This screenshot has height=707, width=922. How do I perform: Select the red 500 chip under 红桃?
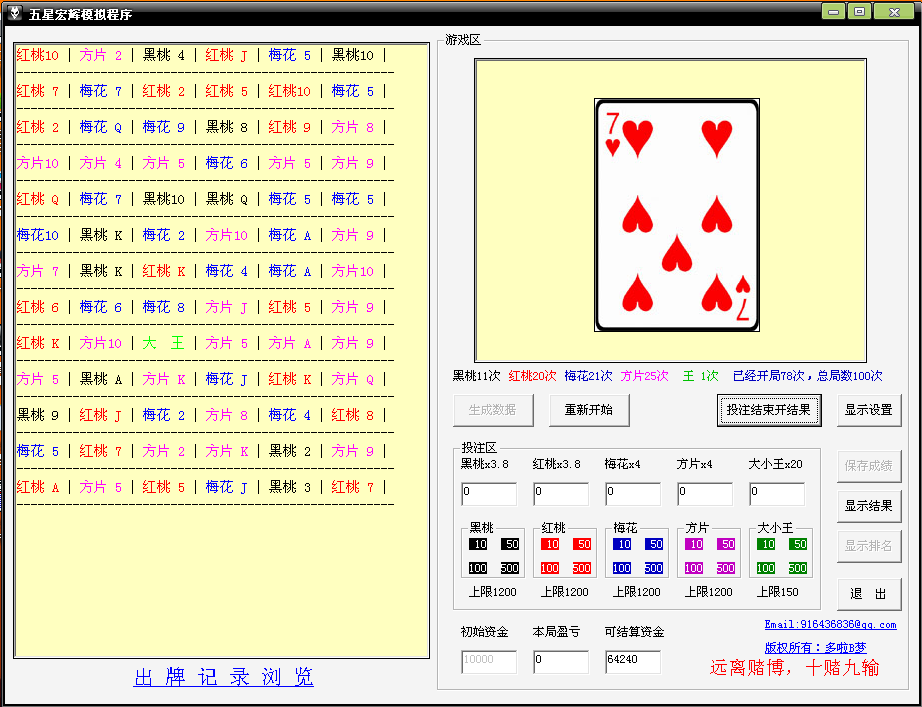(582, 568)
